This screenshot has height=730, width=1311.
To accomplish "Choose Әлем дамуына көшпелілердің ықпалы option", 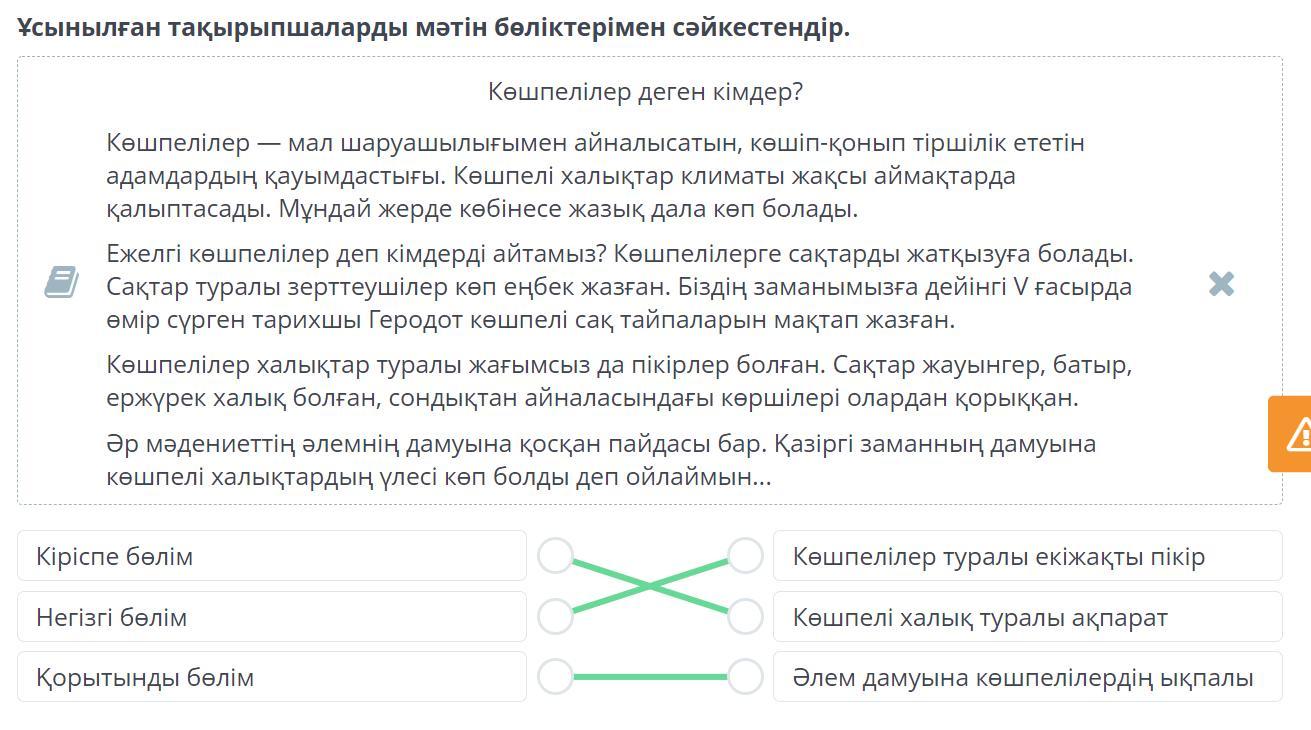I will [x=1027, y=677].
